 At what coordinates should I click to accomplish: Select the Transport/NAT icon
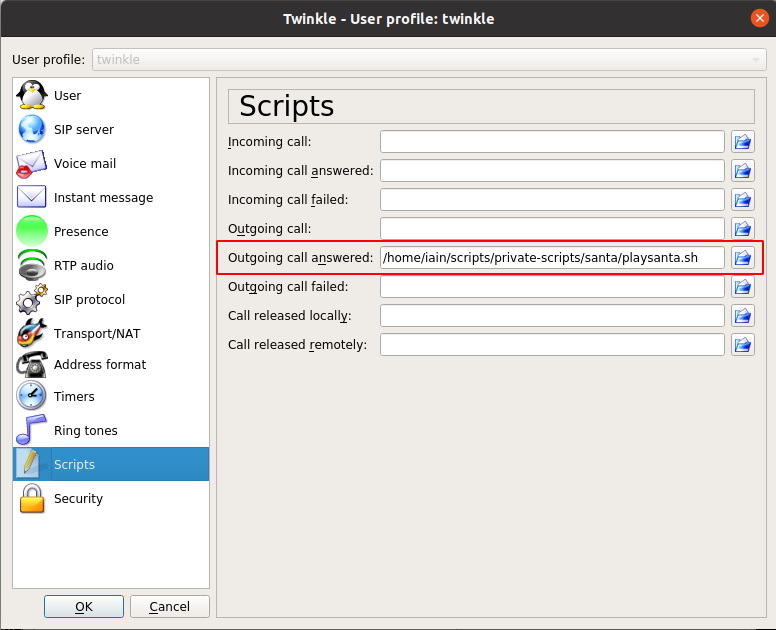click(x=32, y=333)
